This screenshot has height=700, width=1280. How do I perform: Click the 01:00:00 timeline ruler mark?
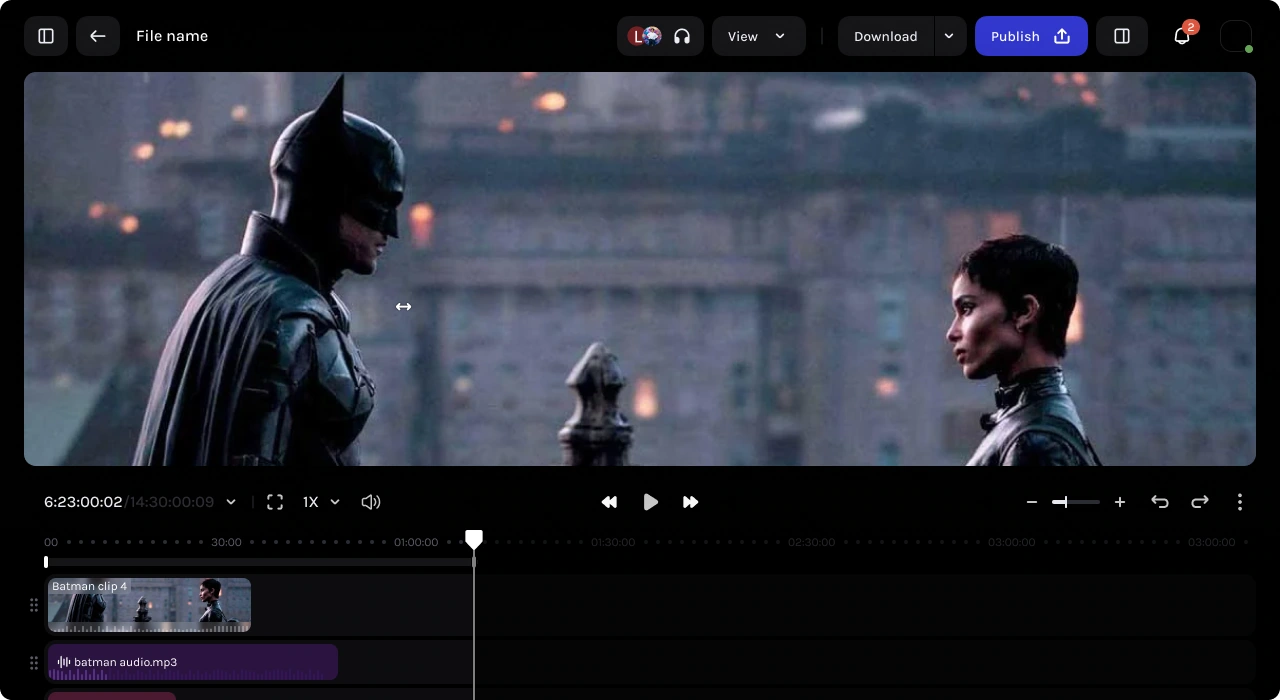coord(416,542)
